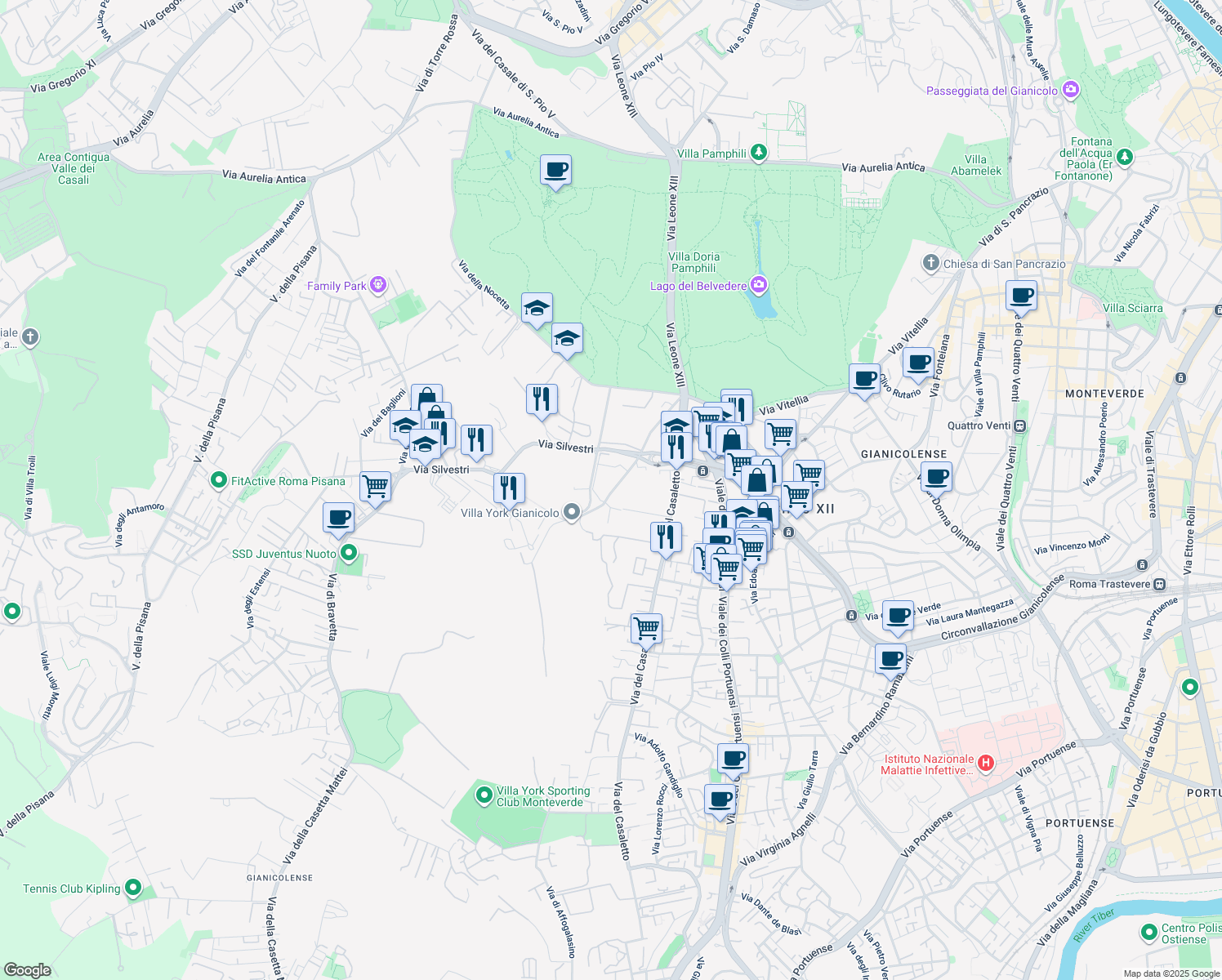Click the Villa Sciarra place label
Screen dimensions: 1222x980
[1132, 308]
